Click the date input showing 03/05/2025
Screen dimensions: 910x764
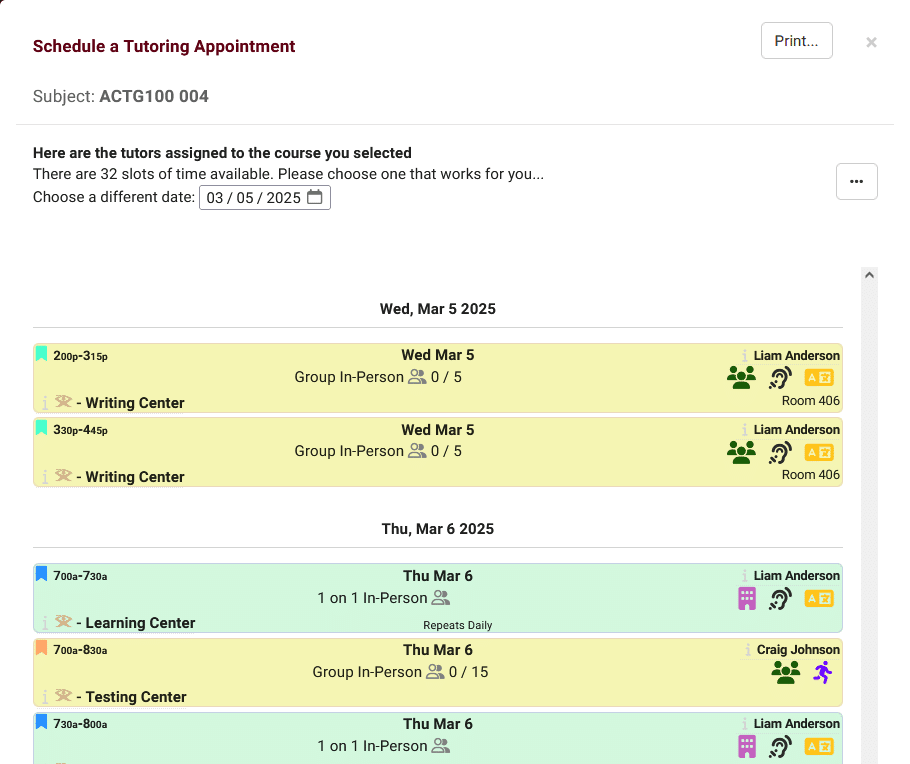[x=253, y=198]
